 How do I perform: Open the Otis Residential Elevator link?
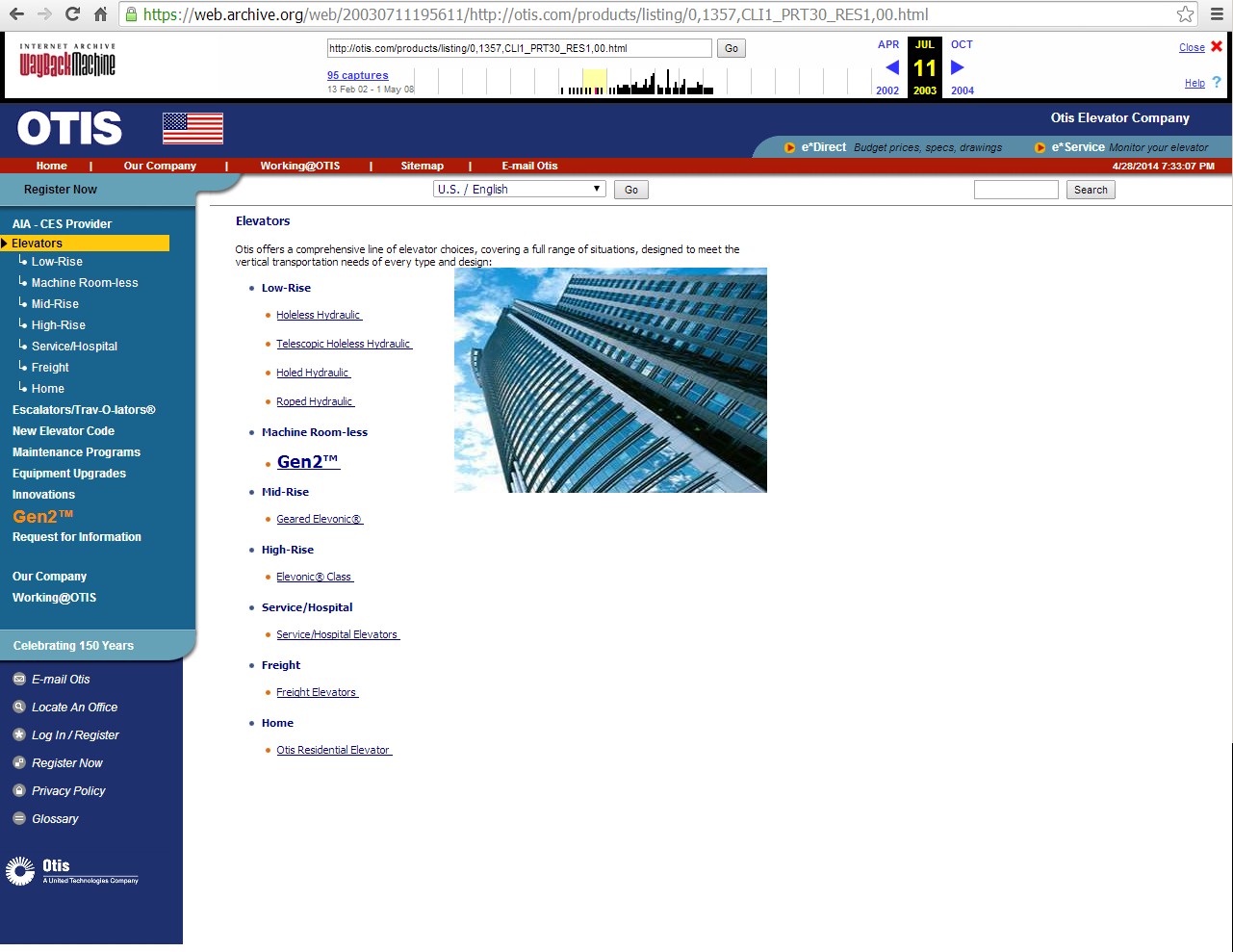(x=334, y=750)
